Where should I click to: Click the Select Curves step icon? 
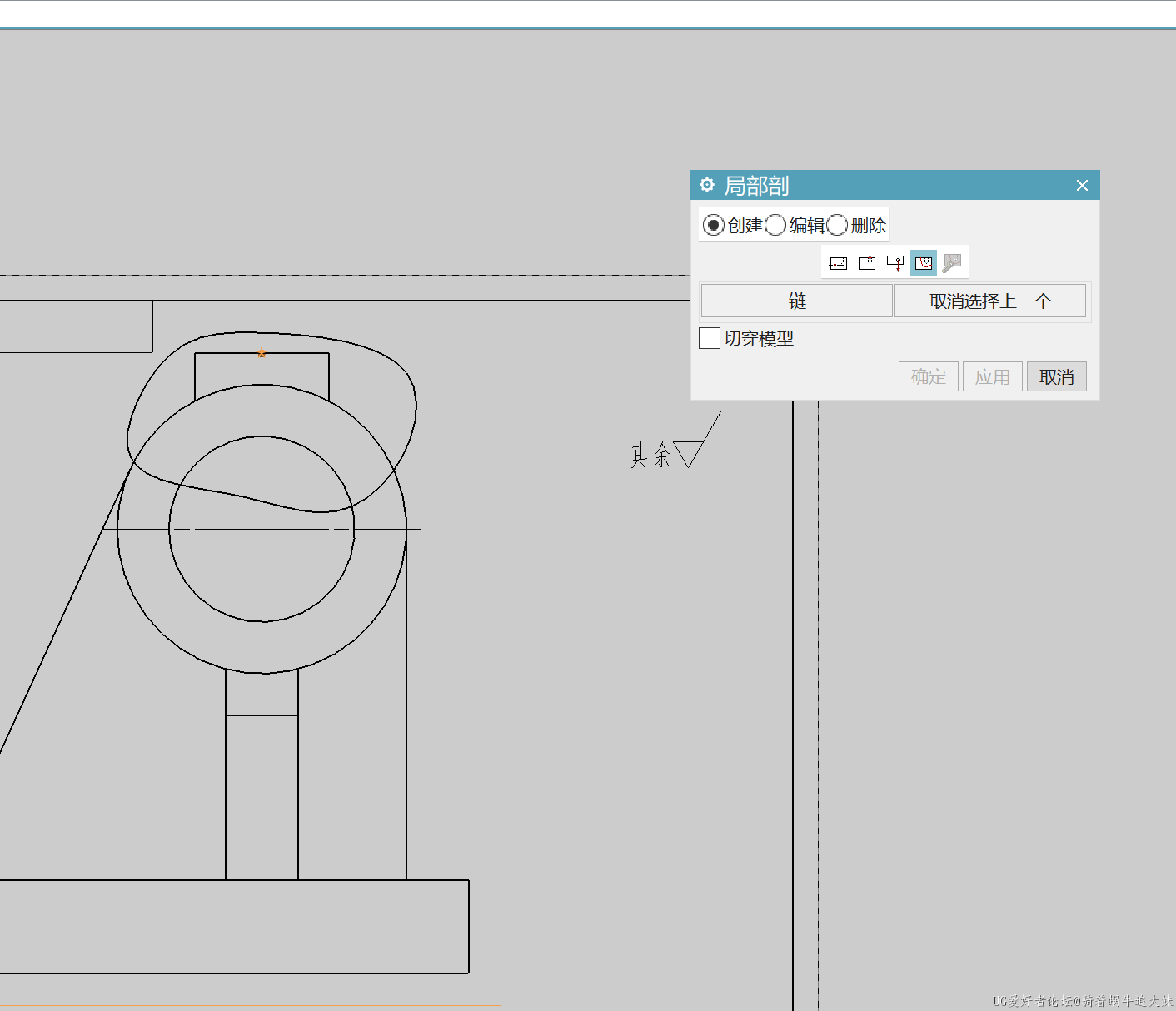coord(924,263)
